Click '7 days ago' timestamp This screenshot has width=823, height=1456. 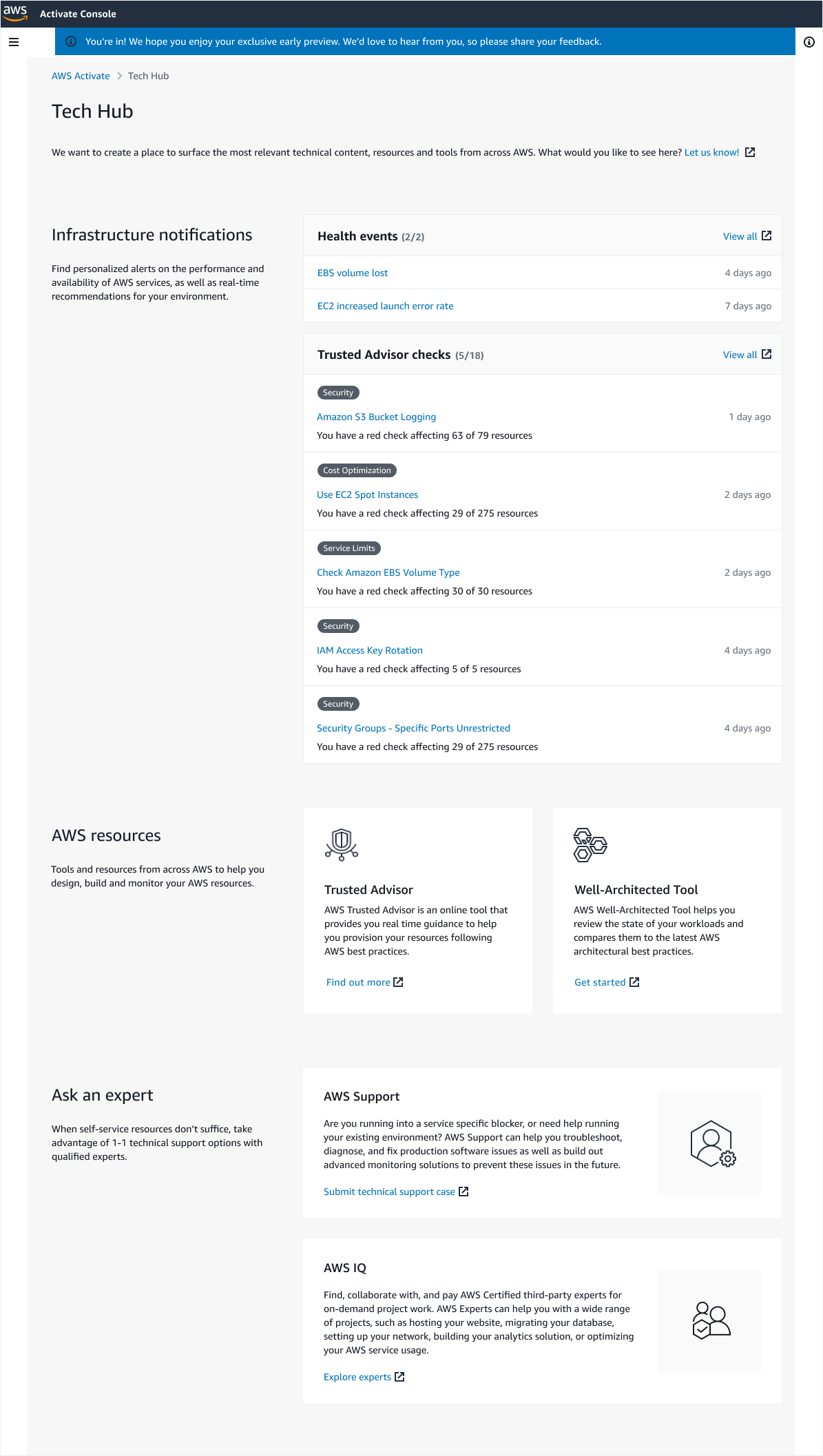point(748,306)
